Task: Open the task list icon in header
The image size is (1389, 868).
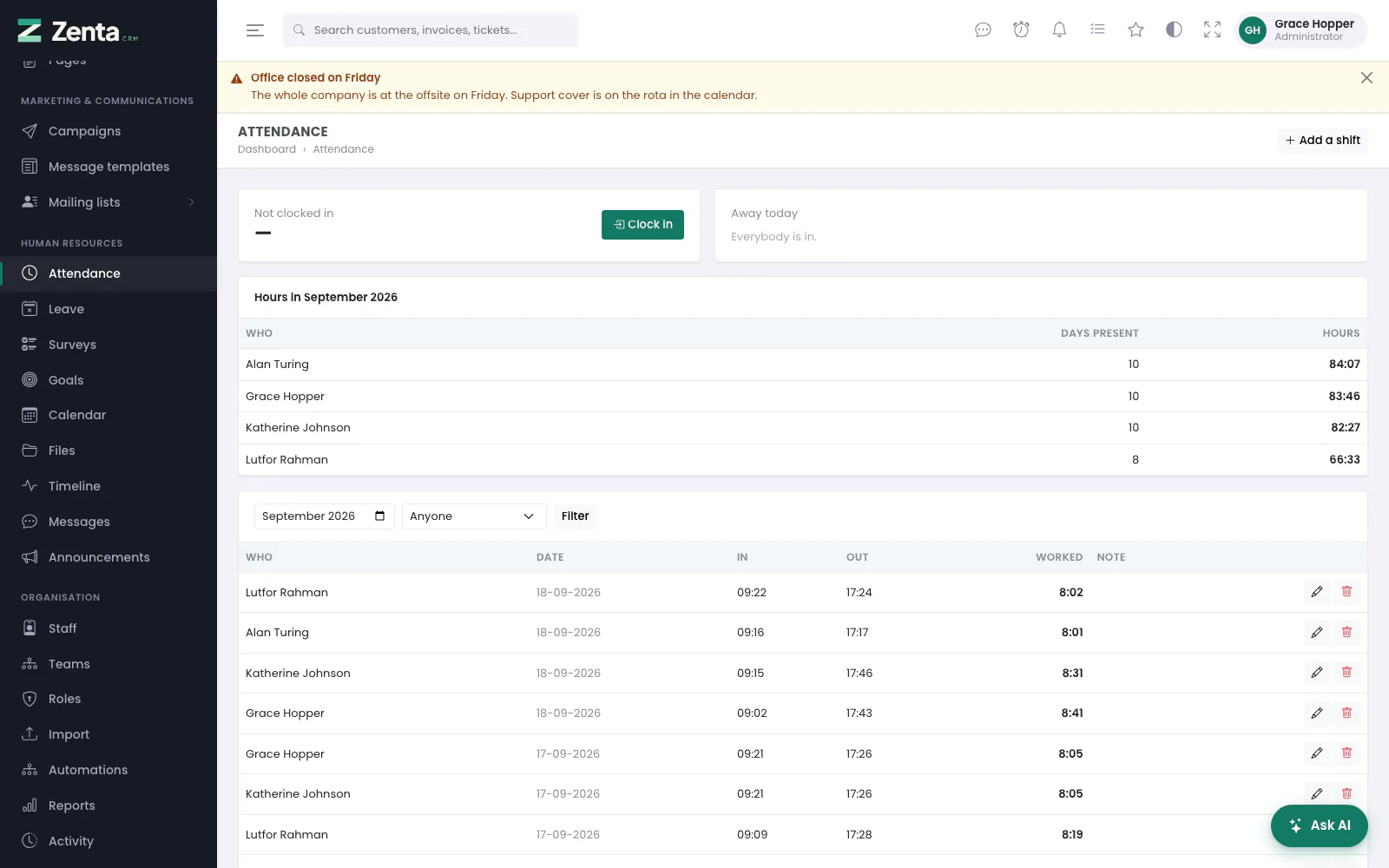Action: [1097, 30]
